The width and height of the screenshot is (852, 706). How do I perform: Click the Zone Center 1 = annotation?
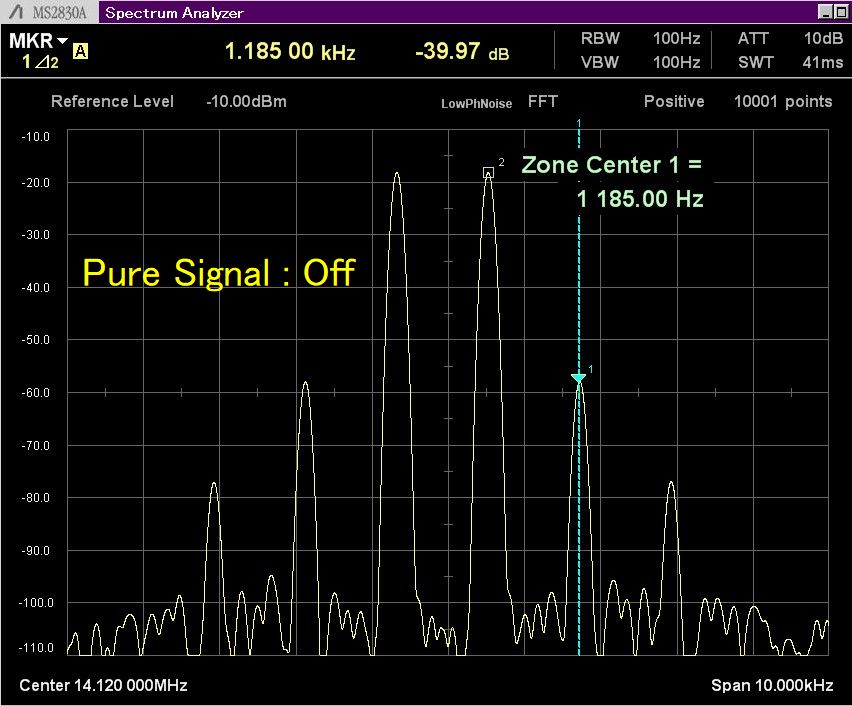(611, 165)
